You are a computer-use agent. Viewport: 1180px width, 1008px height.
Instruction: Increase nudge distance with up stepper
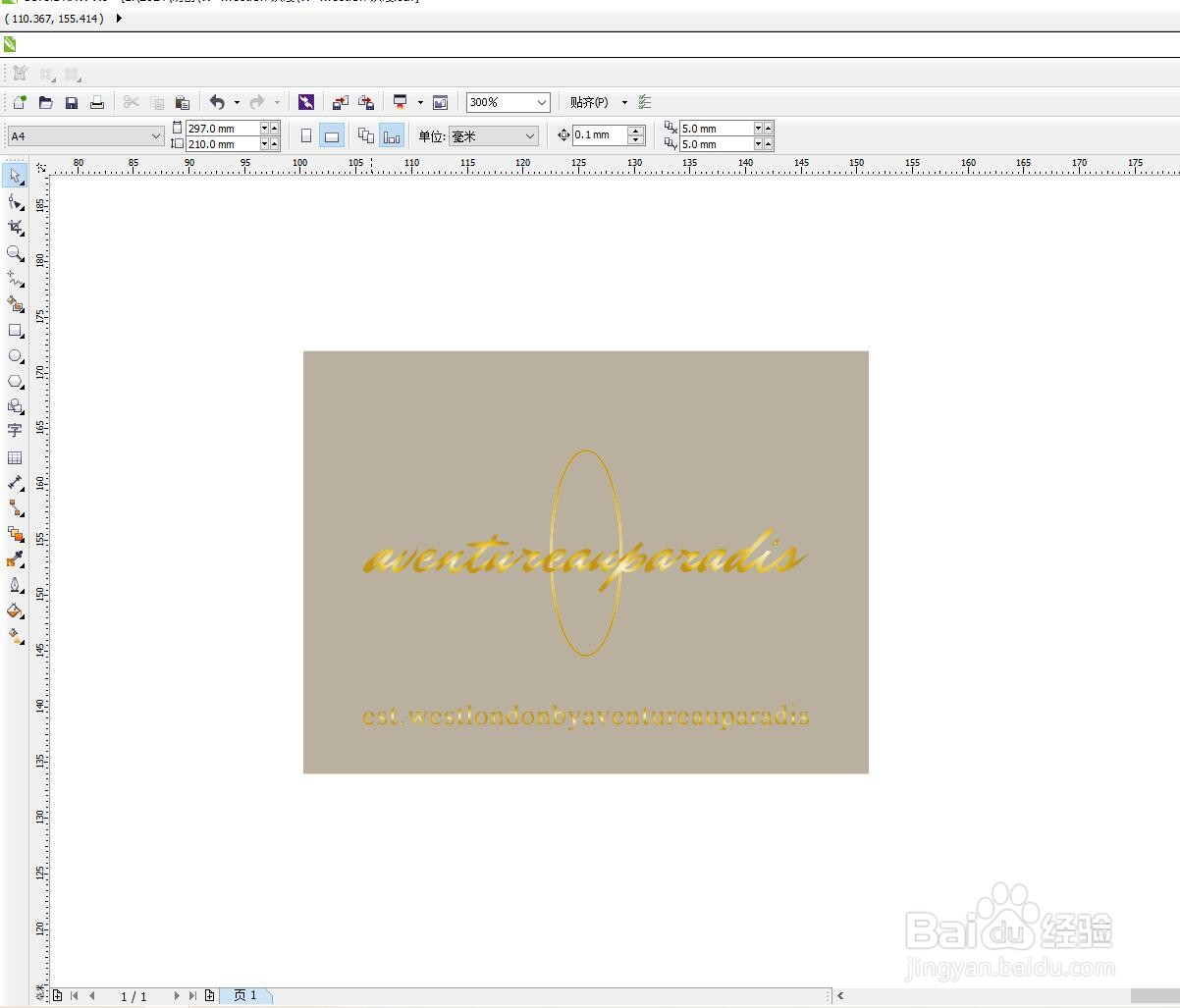[x=636, y=131]
